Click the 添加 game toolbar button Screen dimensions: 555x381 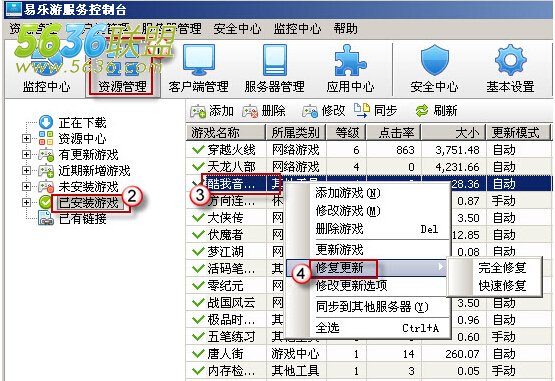[212, 111]
